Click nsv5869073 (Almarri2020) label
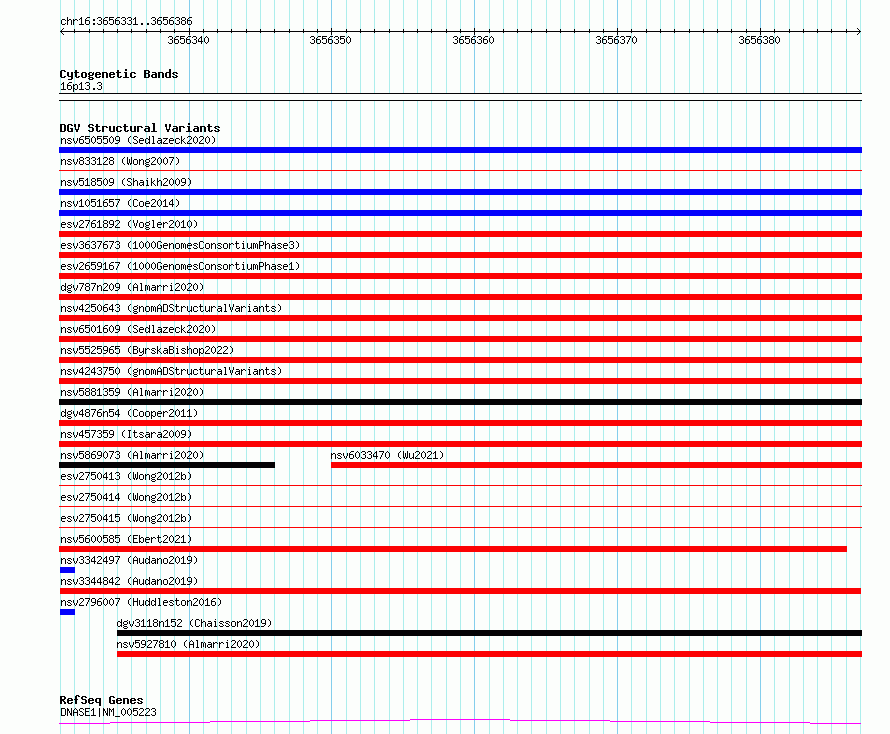Viewport: 890px width, 734px height. tap(132, 455)
